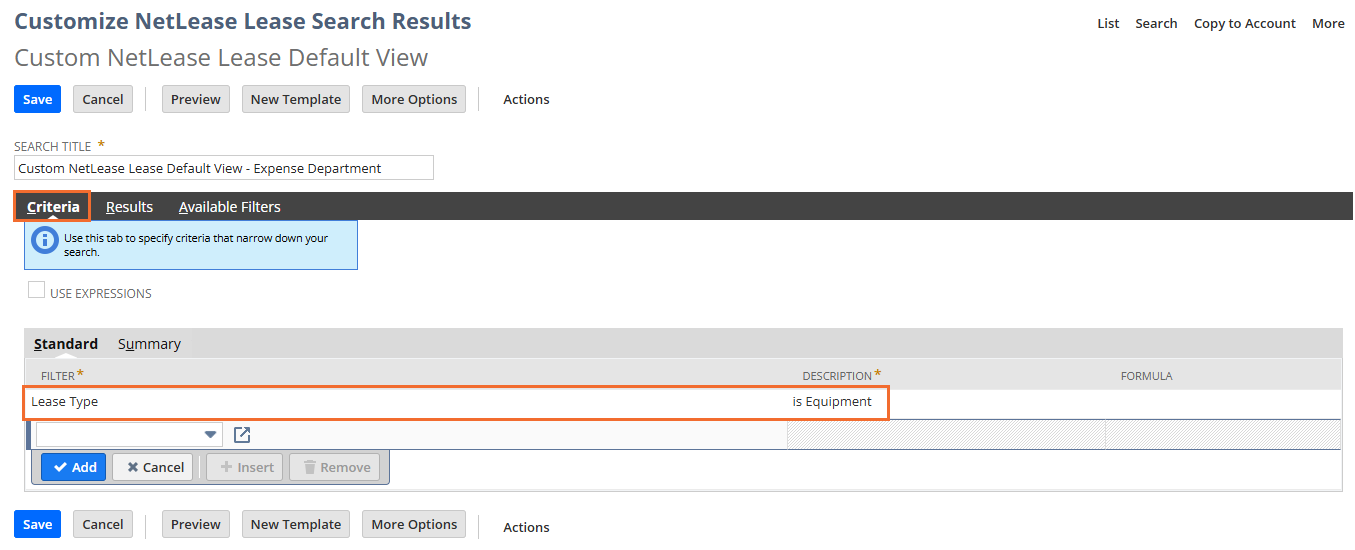Open the Copy to Account link

pos(1244,23)
